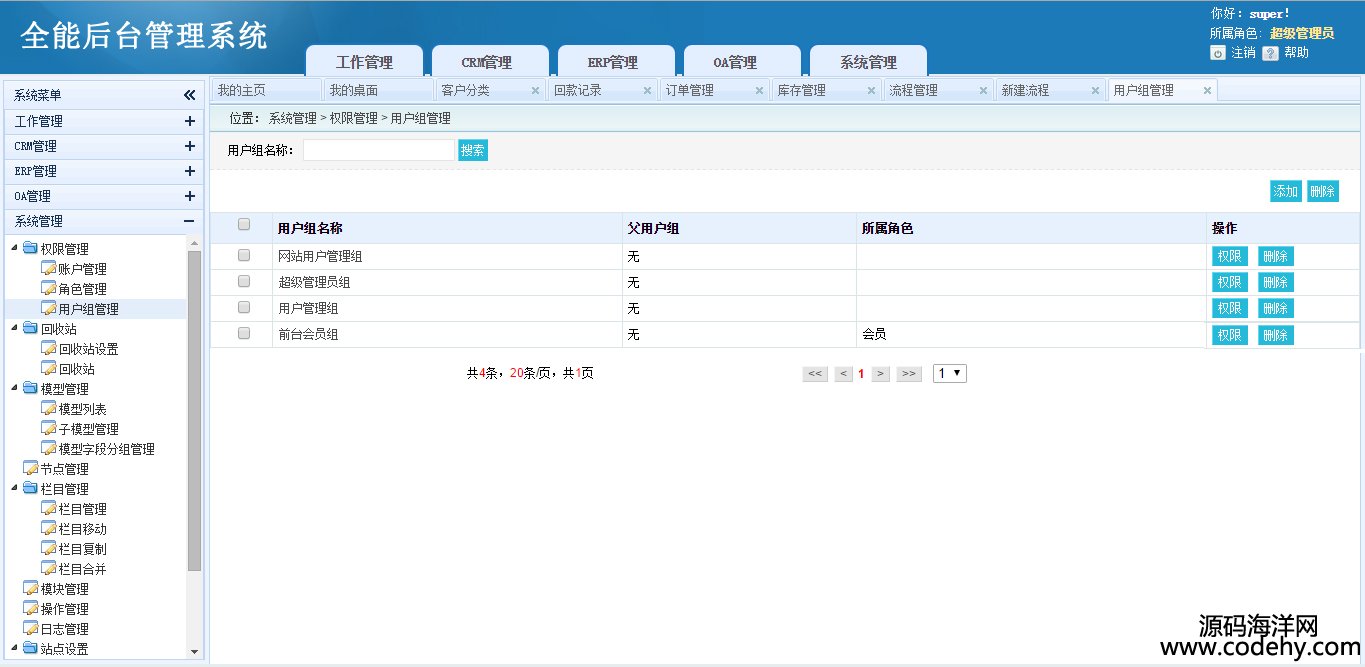This screenshot has height=667, width=1365.
Task: Expand the CRM管理 sidebar section
Action: tap(189, 146)
